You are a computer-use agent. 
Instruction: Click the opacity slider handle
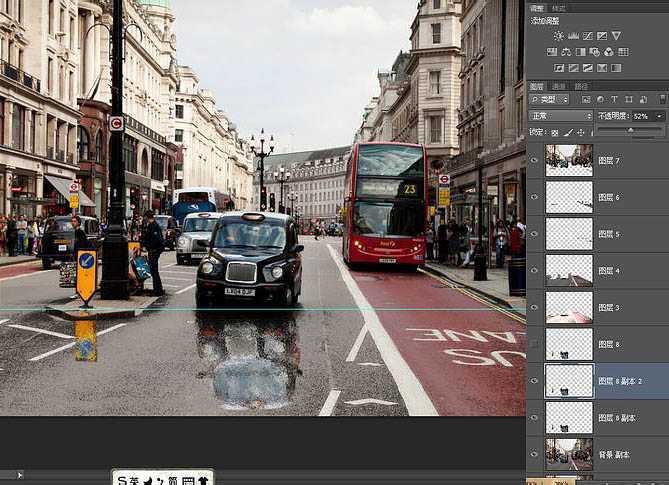(631, 131)
